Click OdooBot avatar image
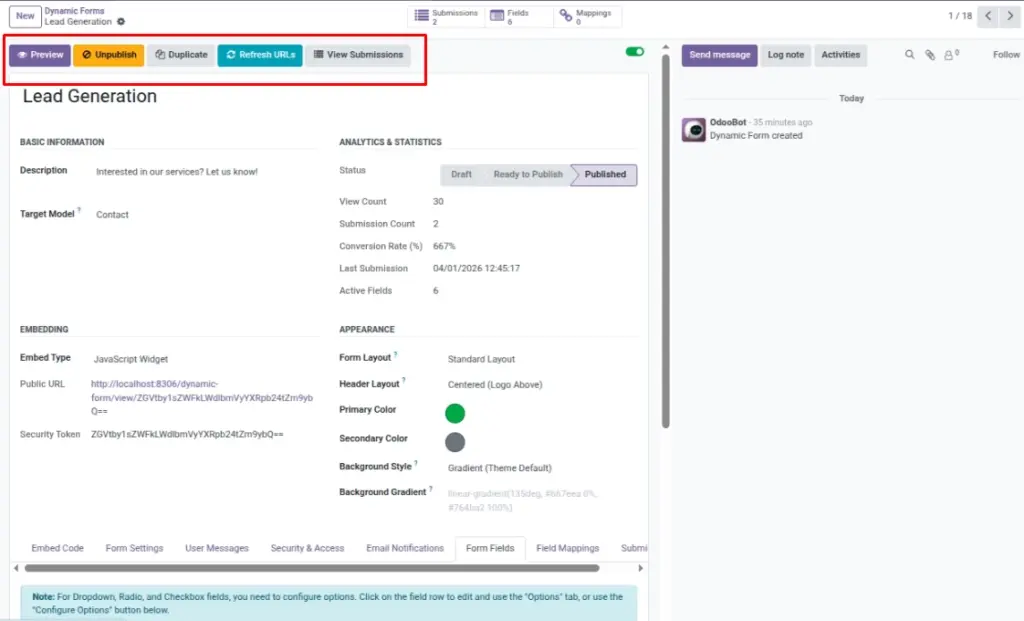 click(694, 130)
